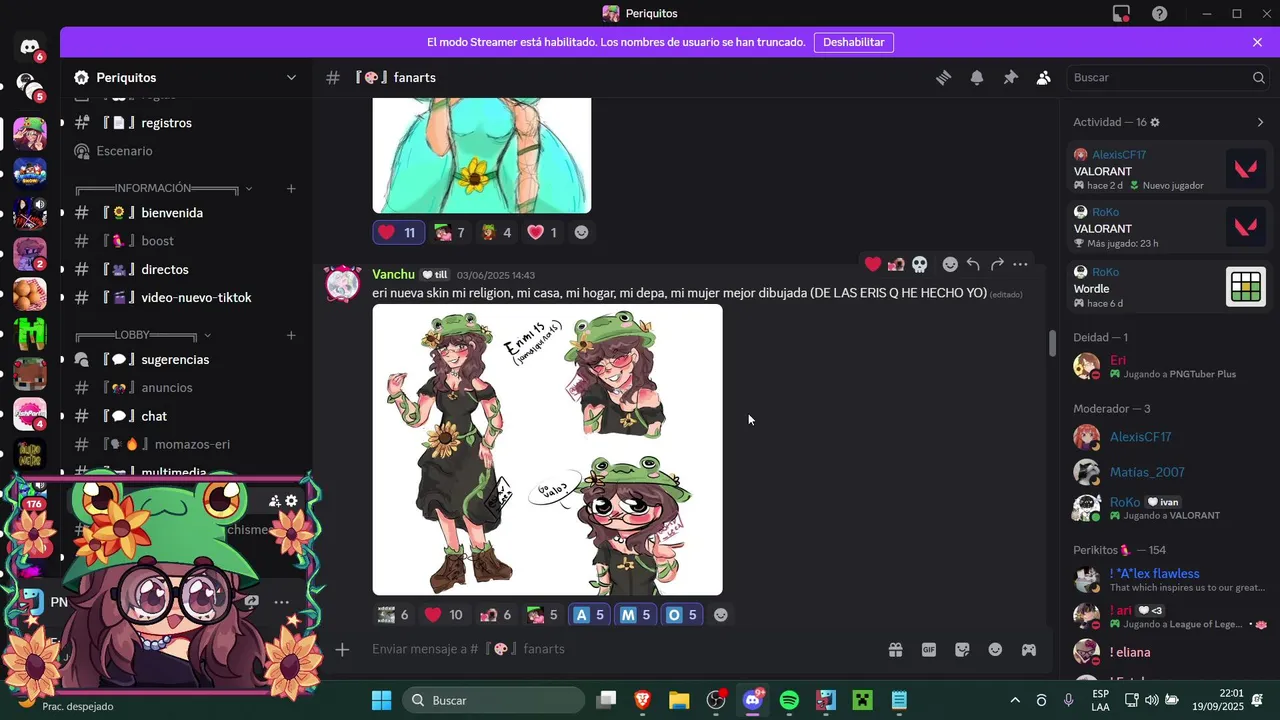Open the Periquitos server dropdown menu
Viewport: 1280px width, 720px height.
(x=291, y=78)
